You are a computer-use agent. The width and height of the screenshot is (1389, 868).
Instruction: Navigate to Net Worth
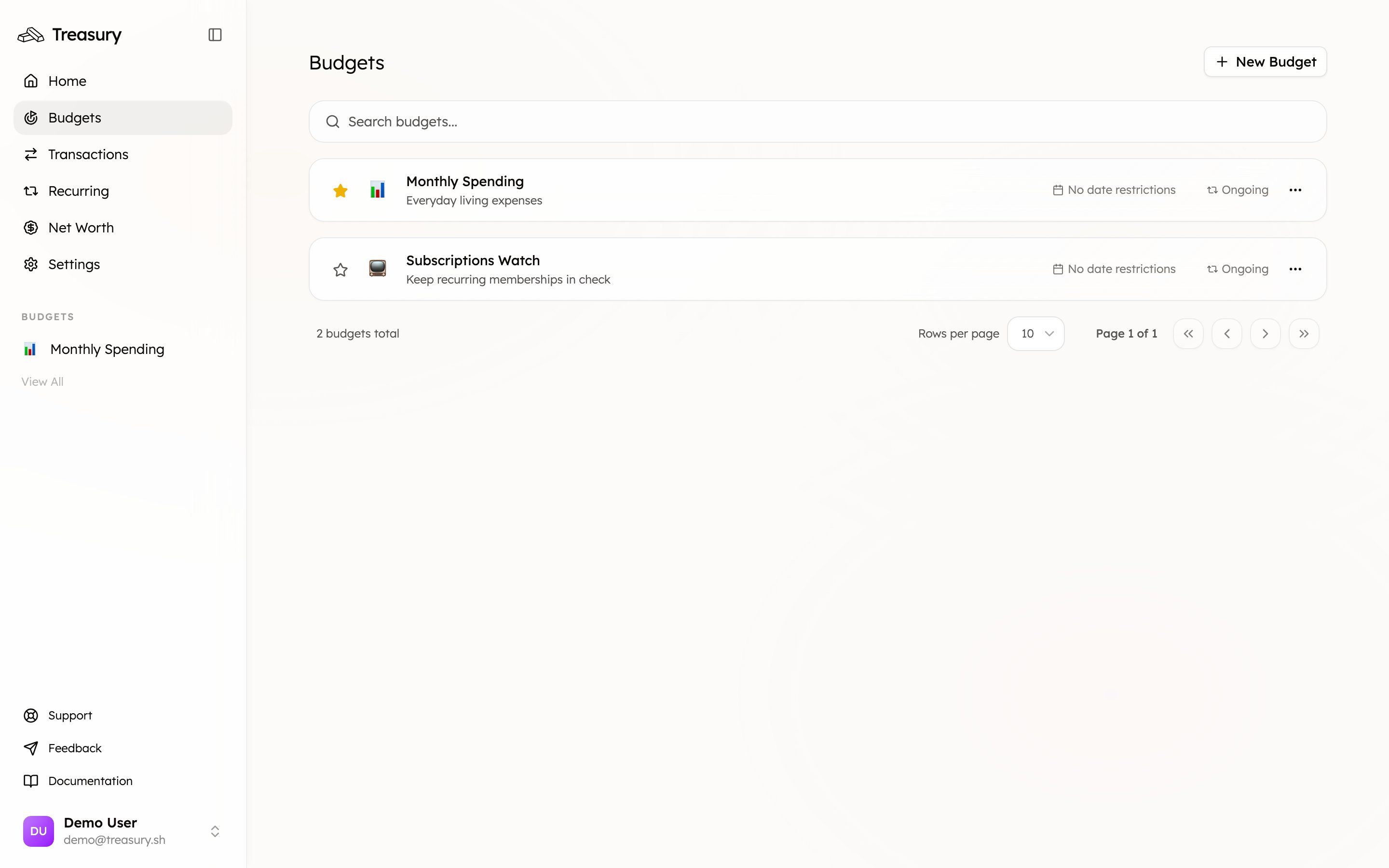coord(123,228)
